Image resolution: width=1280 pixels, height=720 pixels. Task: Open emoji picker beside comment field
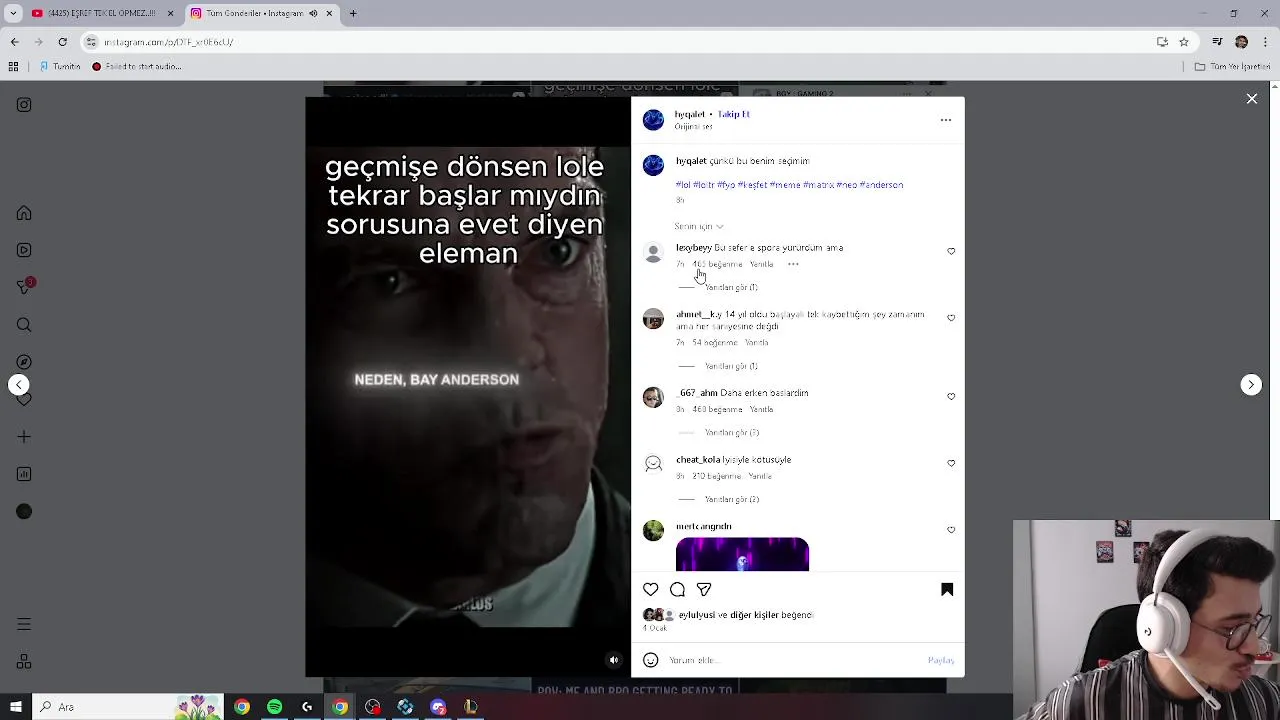[x=651, y=660]
